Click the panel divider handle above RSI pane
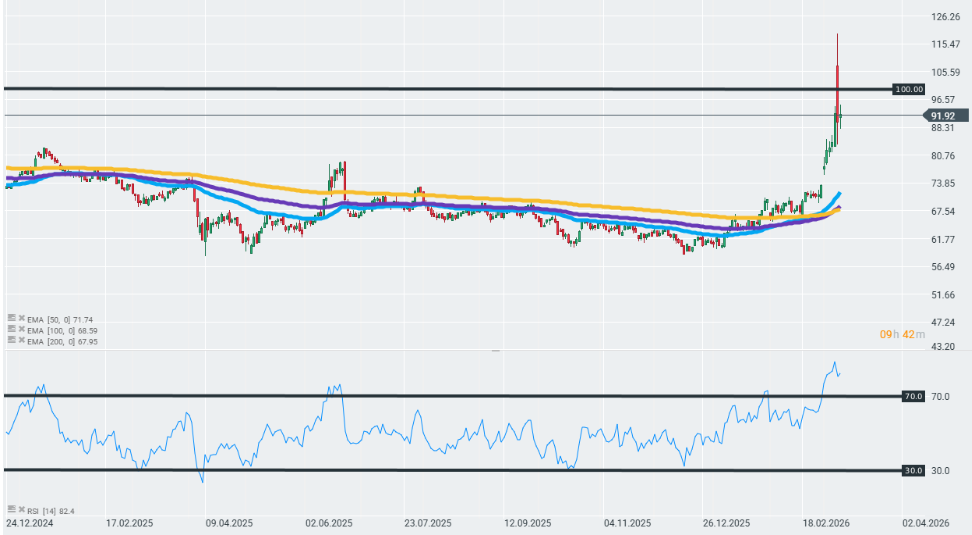 tap(496, 351)
